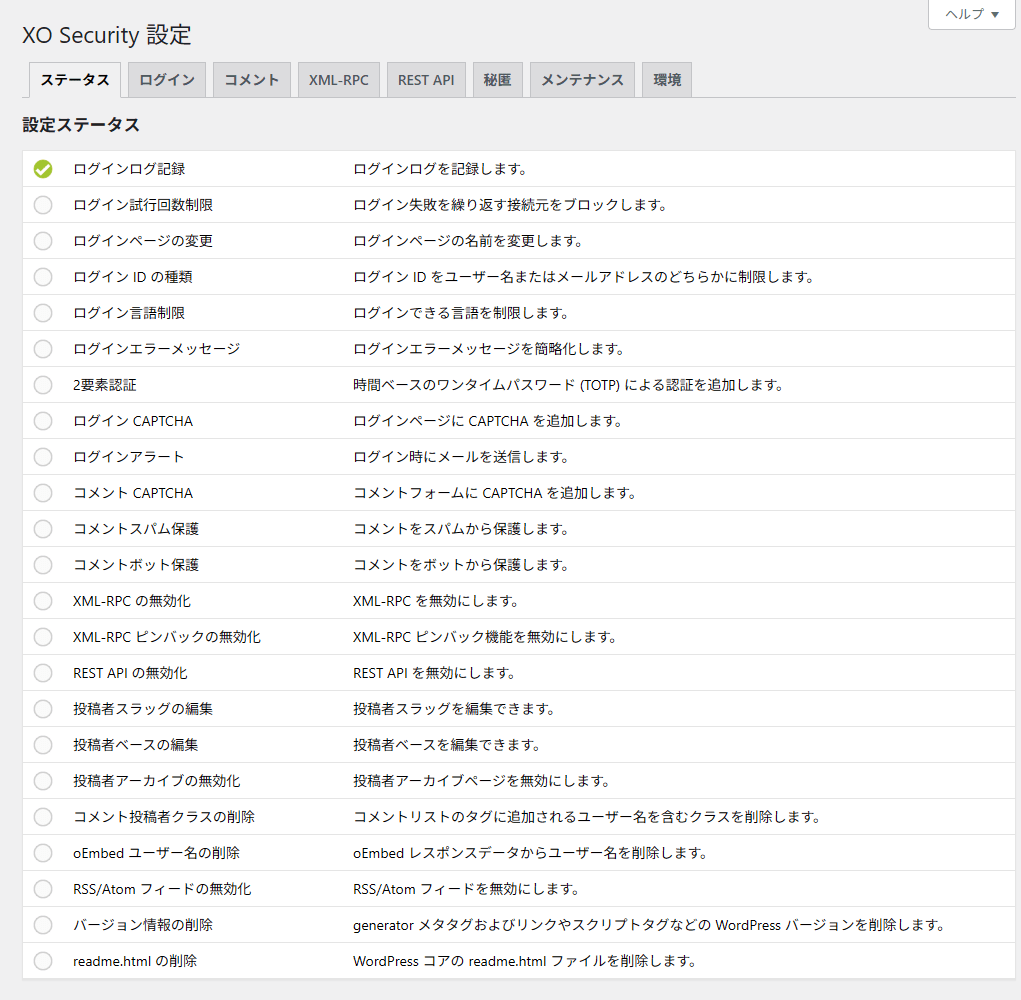Click status circle for コメント投稿者クラスの削除
This screenshot has width=1021, height=1000.
click(43, 817)
